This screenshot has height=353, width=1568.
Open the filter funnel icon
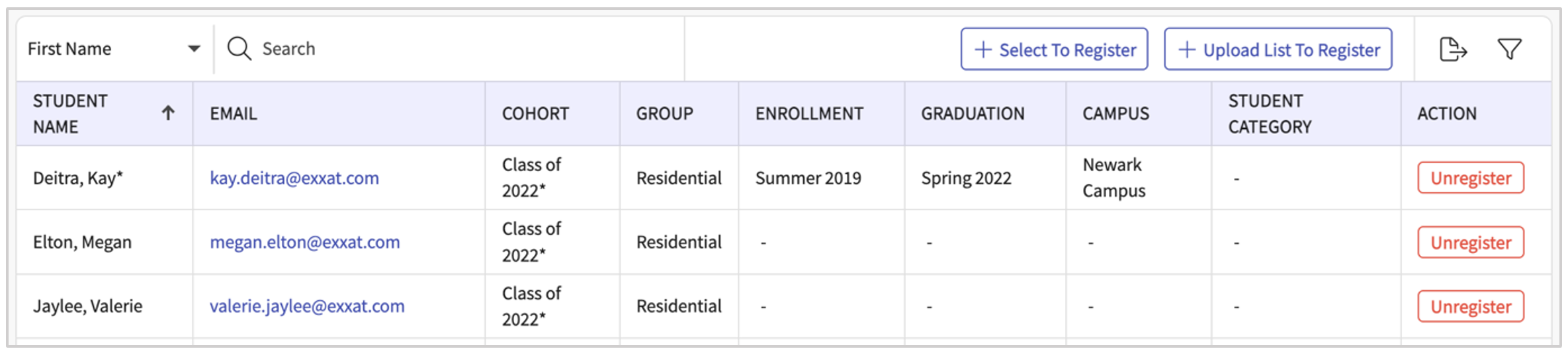(1509, 49)
